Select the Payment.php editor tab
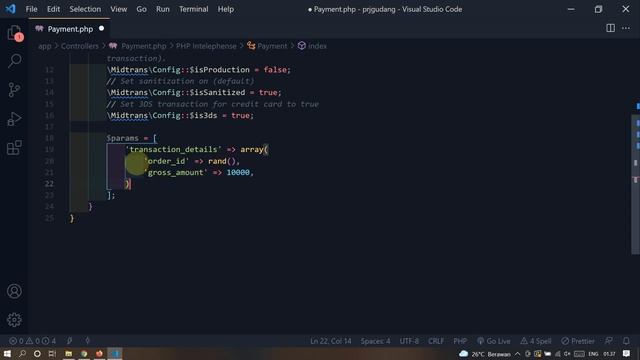The width and height of the screenshot is (640, 360). (x=69, y=29)
